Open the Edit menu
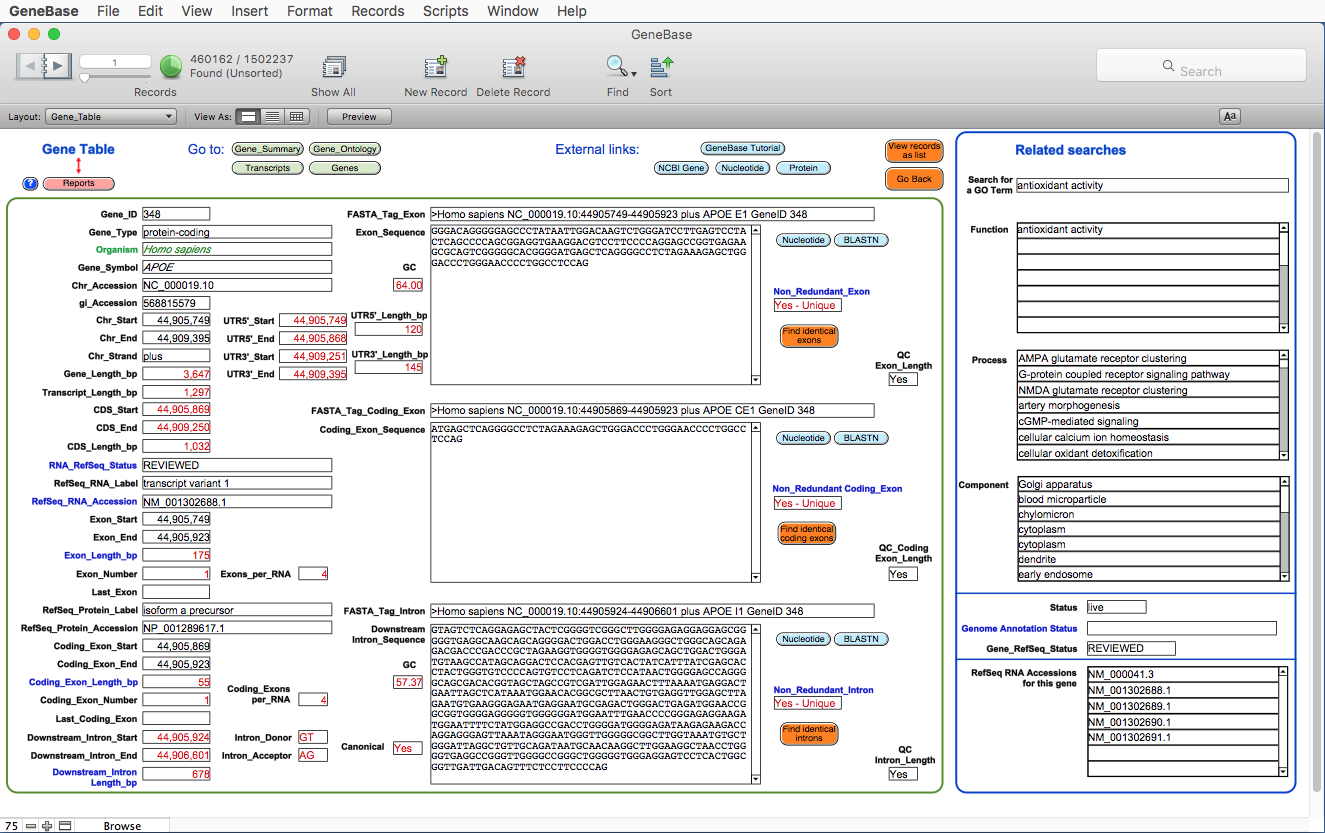1325x833 pixels. pos(150,11)
